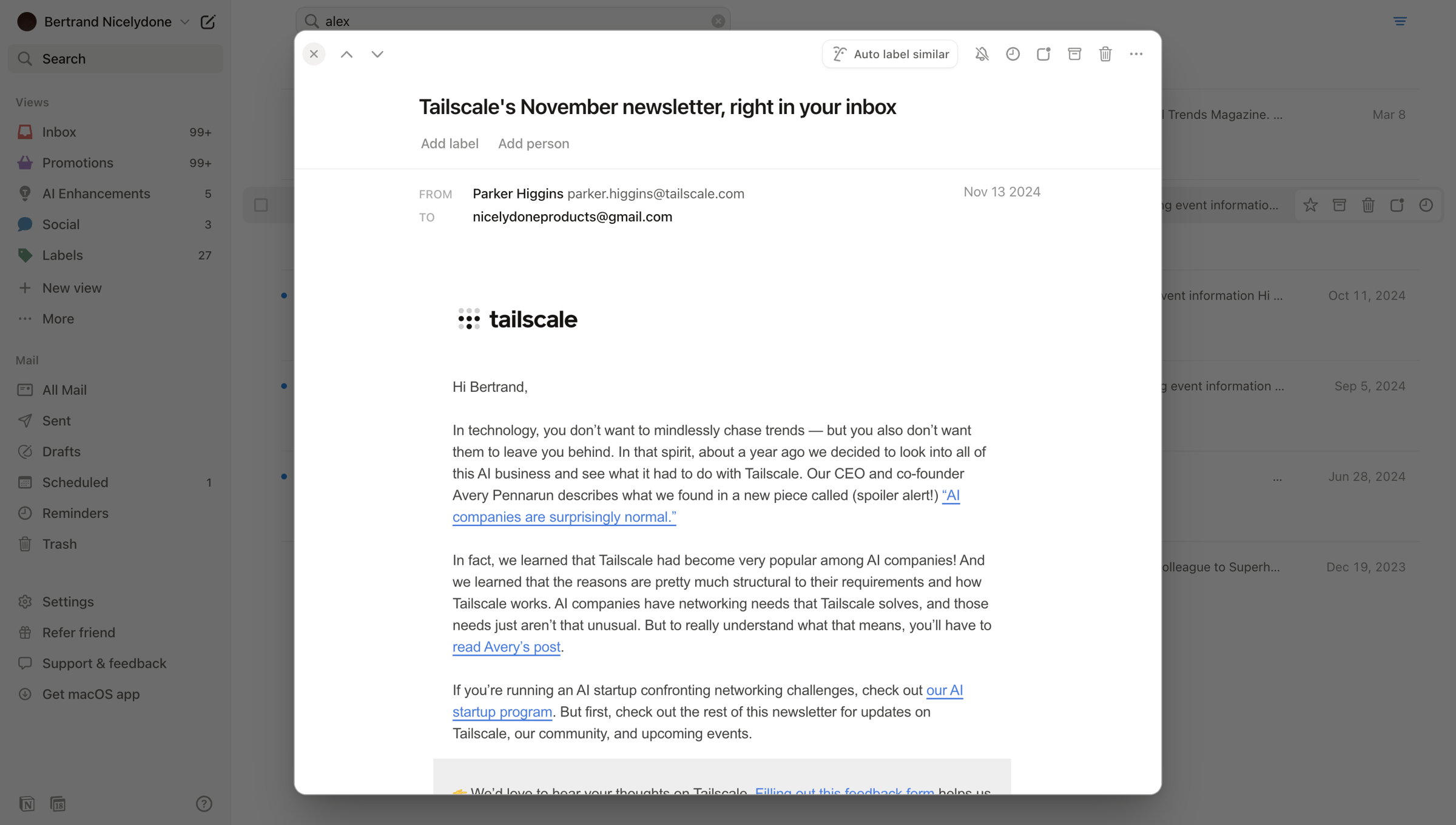Open the three-dot more options menu
Screen dimensions: 1456x825
(x=1136, y=54)
